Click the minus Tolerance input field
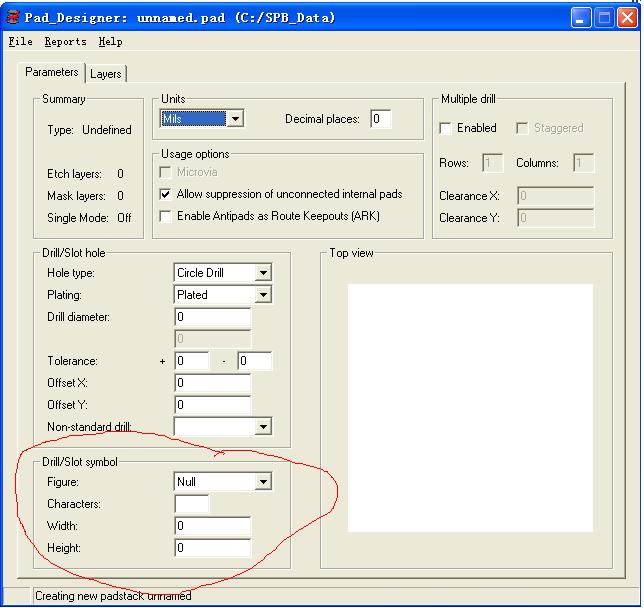The height and width of the screenshot is (608, 644). click(255, 361)
